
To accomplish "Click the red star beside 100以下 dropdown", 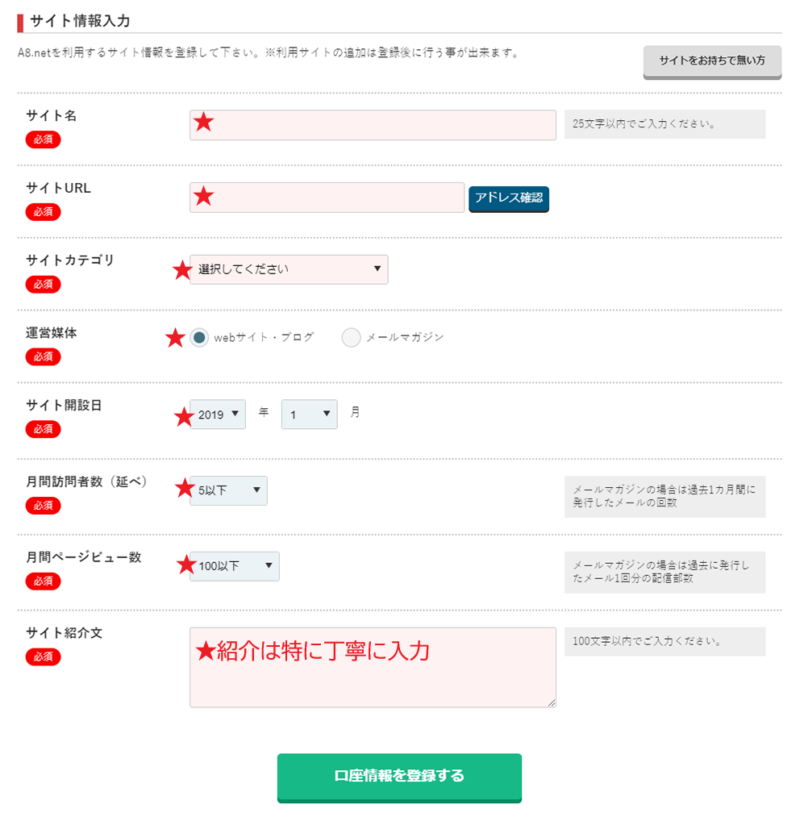I will click(186, 565).
